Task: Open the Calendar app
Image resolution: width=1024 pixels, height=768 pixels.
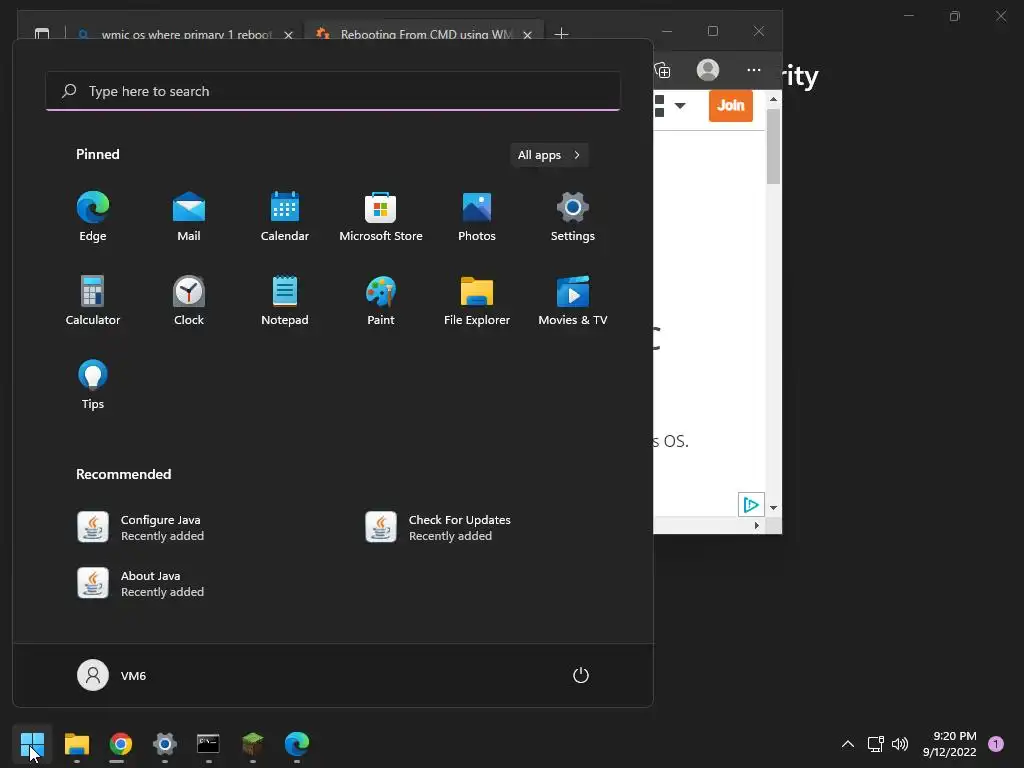Action: [285, 217]
